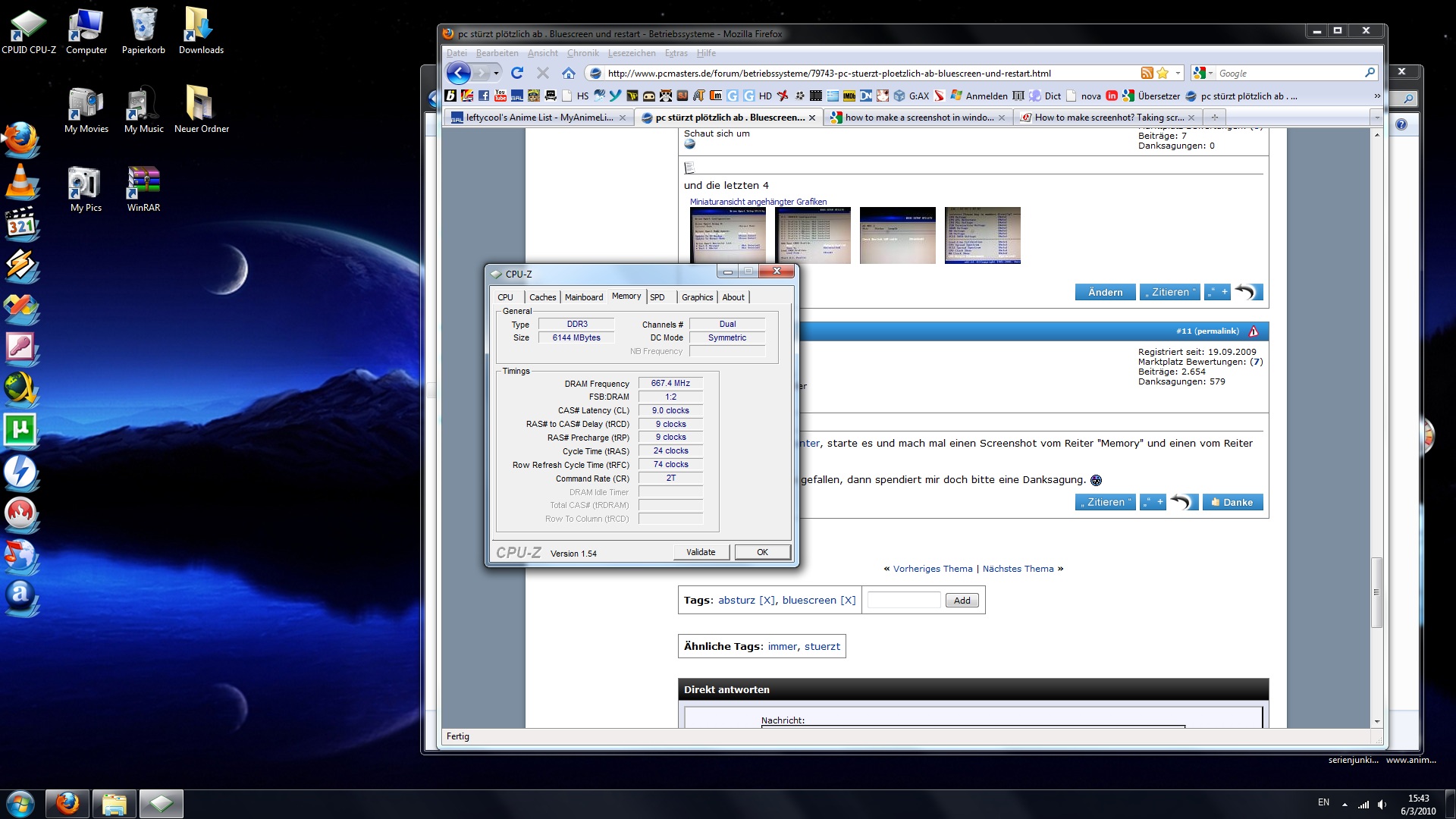
Task: Switch to Graphics tab in CPU-Z
Action: pos(697,297)
